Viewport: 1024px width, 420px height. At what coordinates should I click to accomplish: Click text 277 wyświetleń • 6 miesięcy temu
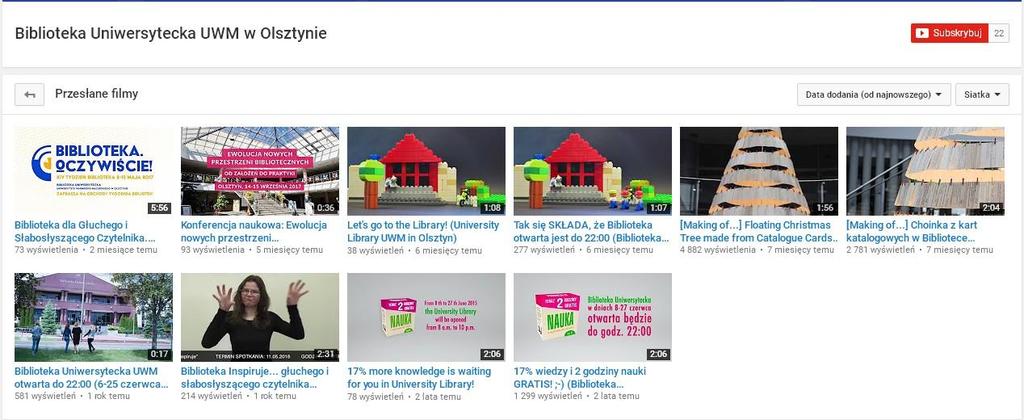(x=583, y=250)
